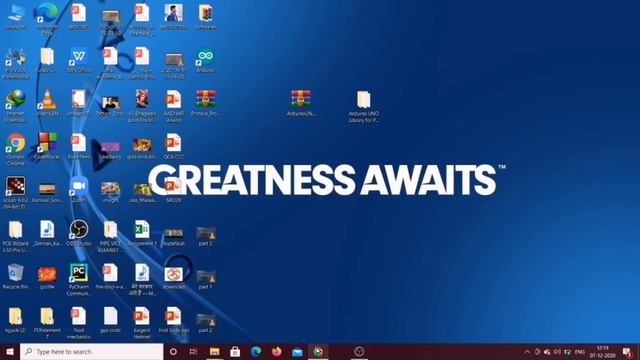640x360 pixels.
Task: Open Google Chrome desktop shortcut
Action: click(16, 149)
